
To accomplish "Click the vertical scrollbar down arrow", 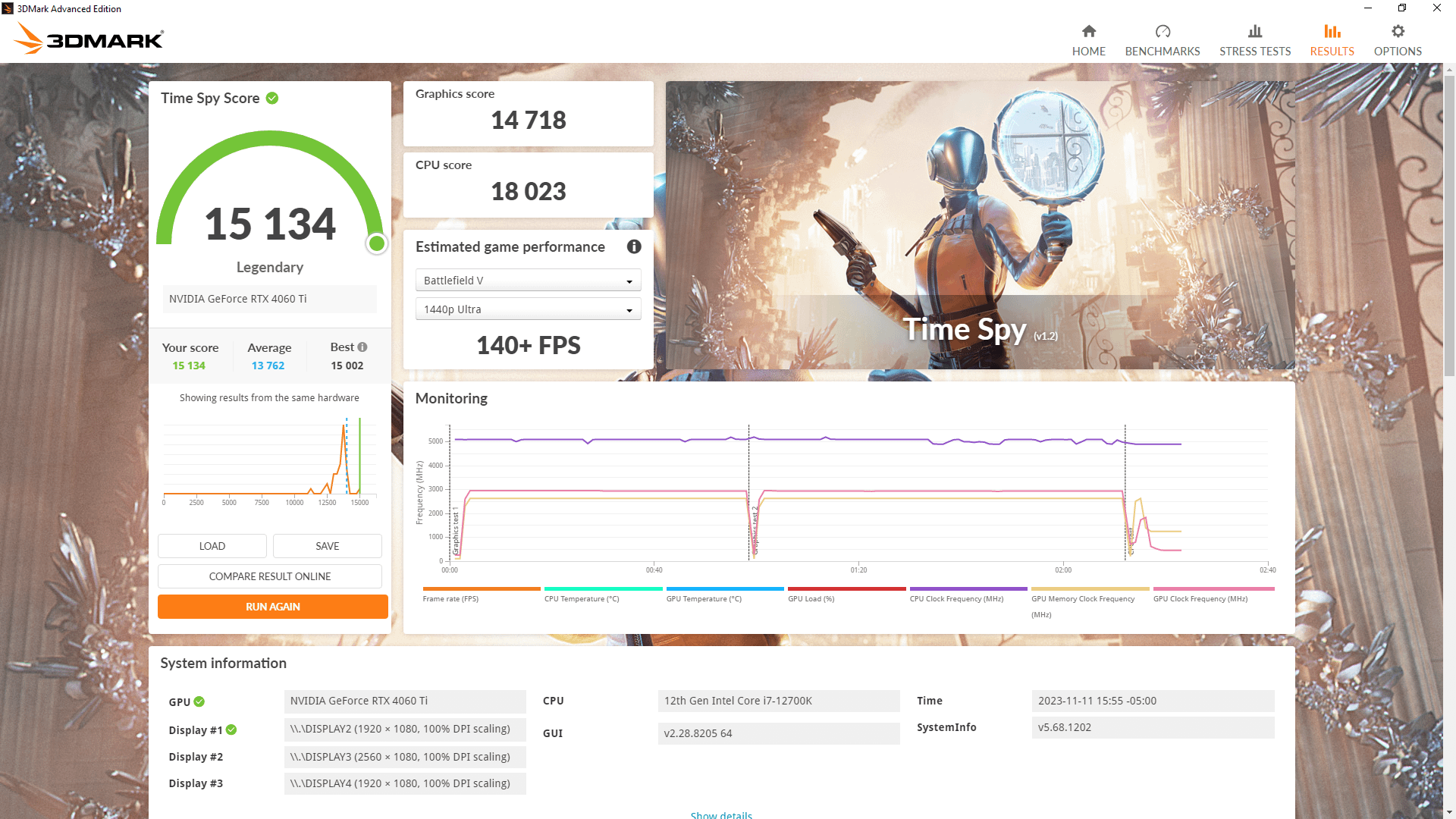I will pyautogui.click(x=1449, y=812).
